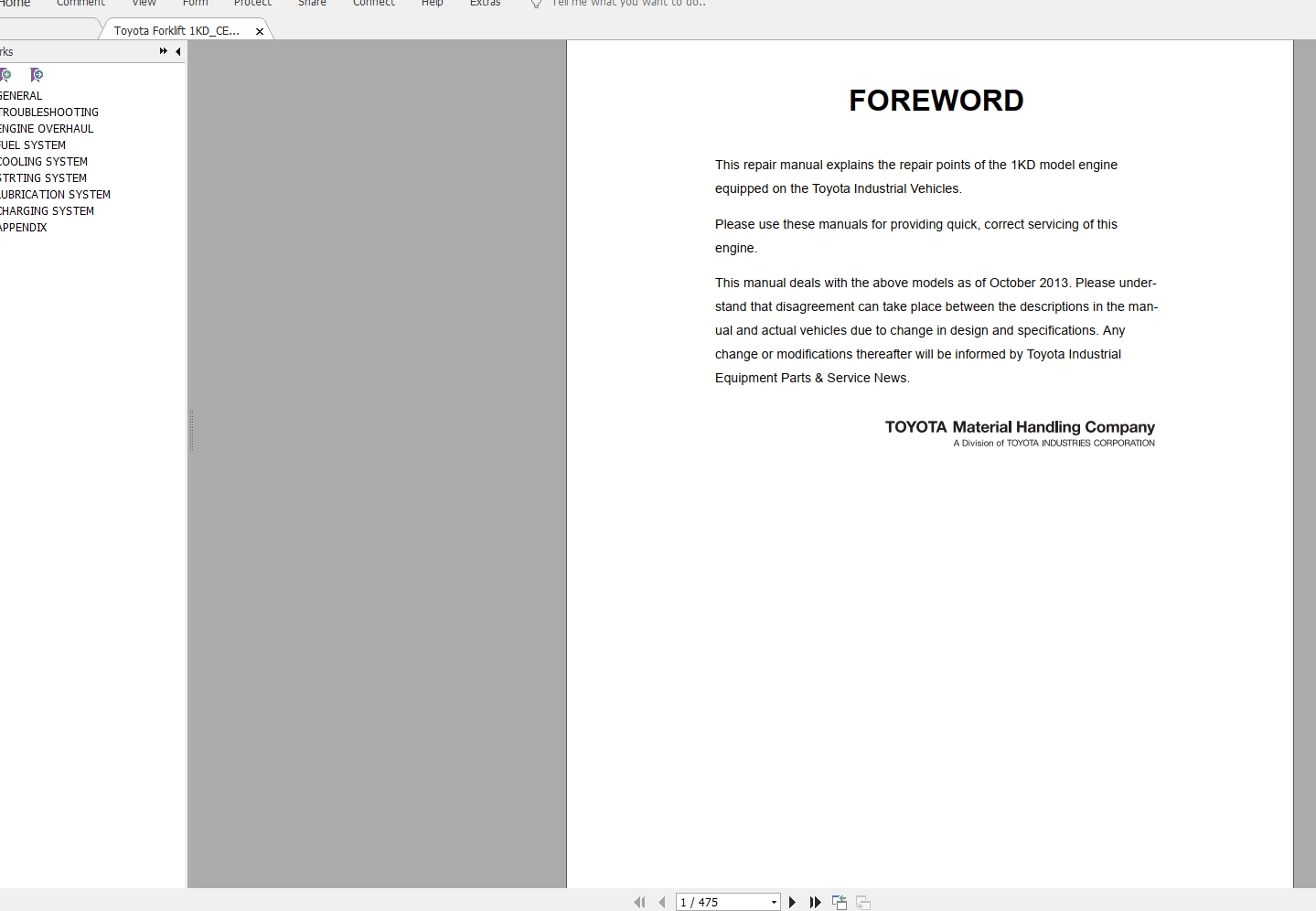Go to the first page

click(x=639, y=903)
